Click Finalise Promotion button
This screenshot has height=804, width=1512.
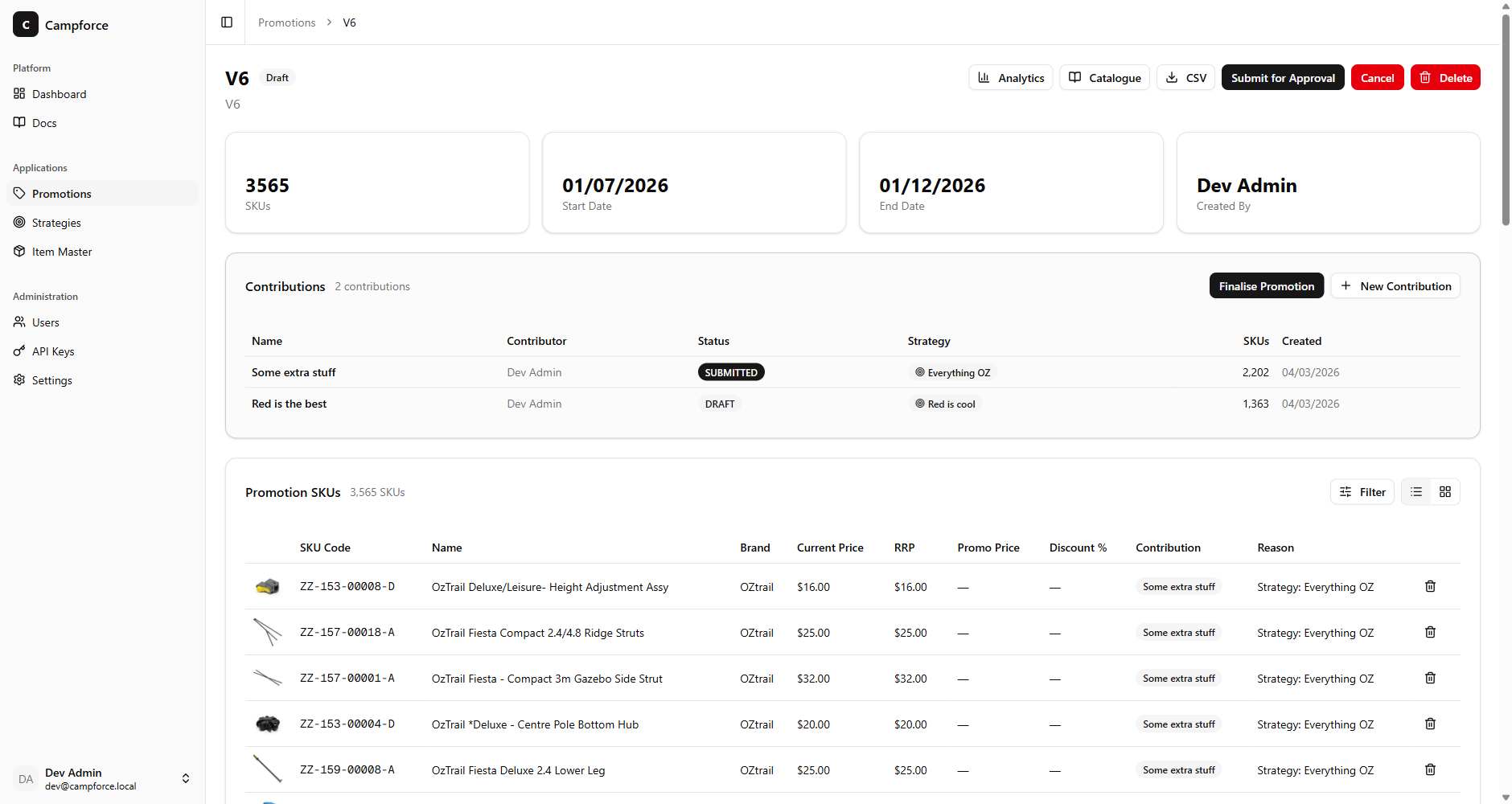(1266, 286)
